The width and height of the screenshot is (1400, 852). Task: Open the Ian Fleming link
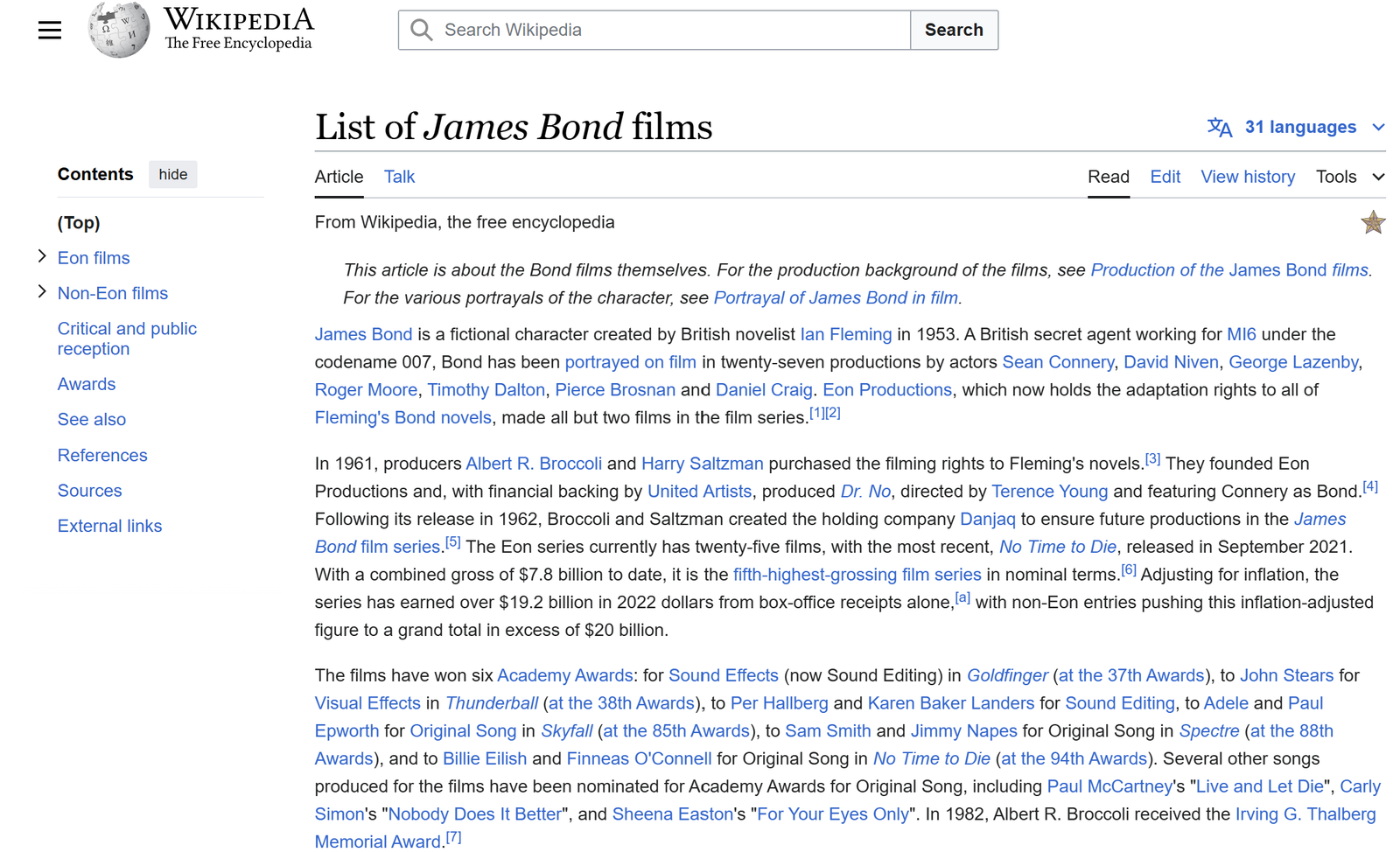pyautogui.click(x=845, y=334)
